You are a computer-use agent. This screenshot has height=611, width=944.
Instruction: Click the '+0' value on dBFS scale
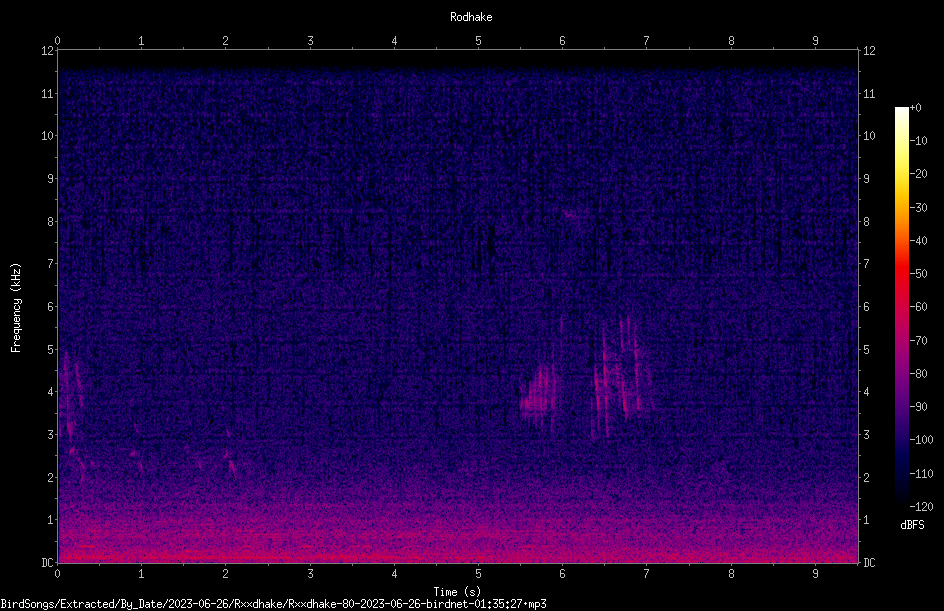tap(916, 108)
